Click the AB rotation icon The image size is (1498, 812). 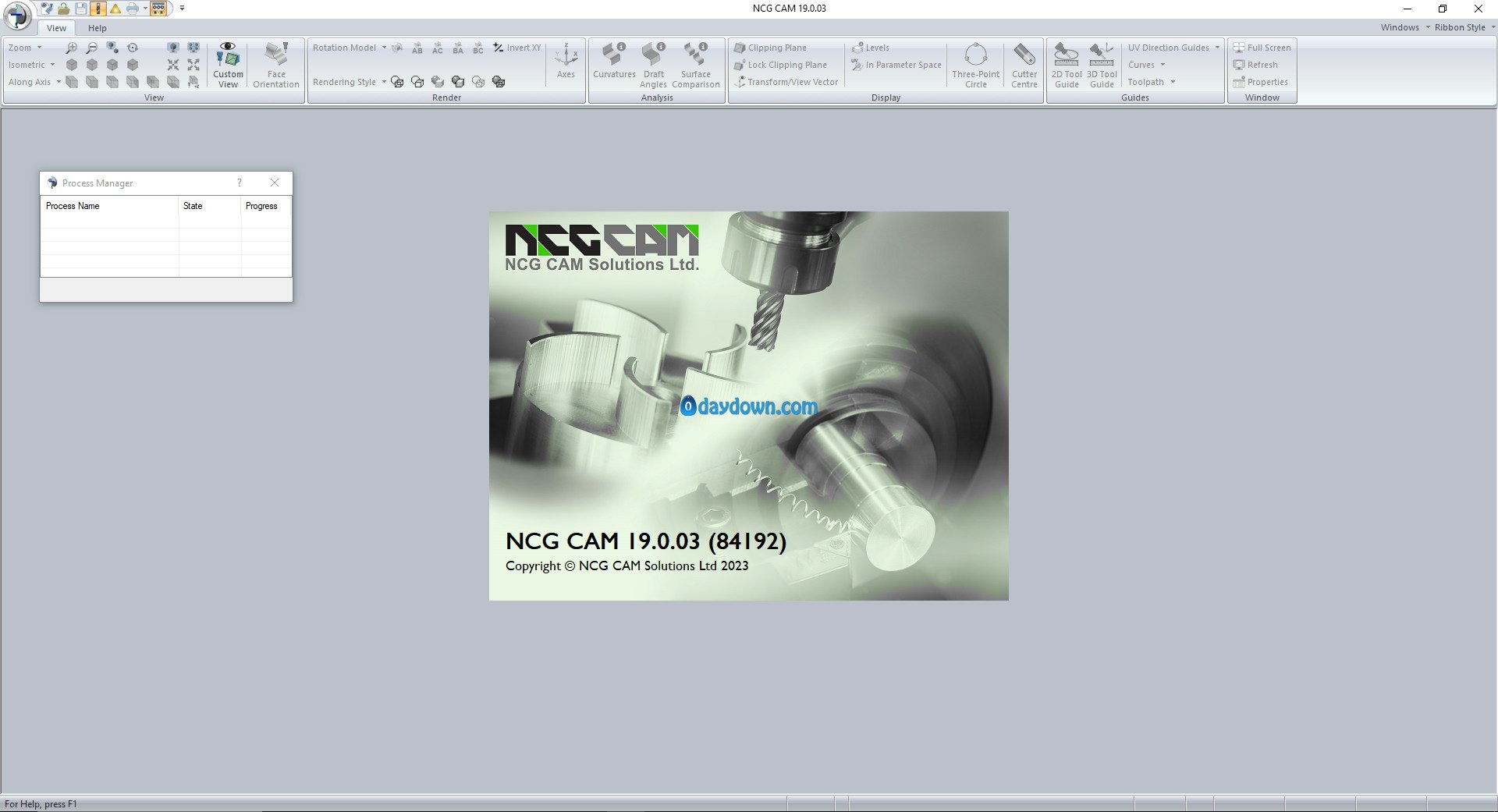(417, 48)
